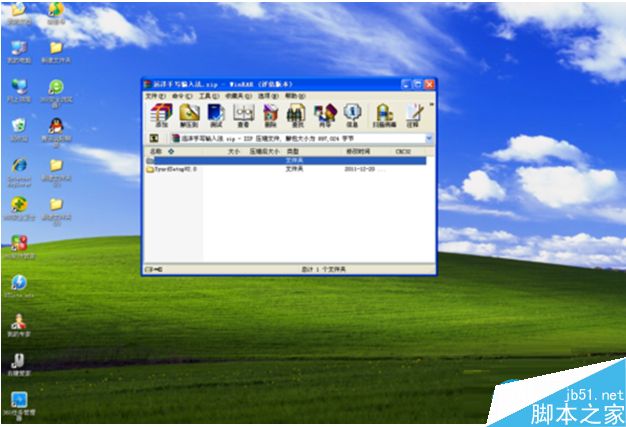This screenshot has height=427, width=626.
Task: Open the File (文件) menu
Action: click(x=155, y=96)
